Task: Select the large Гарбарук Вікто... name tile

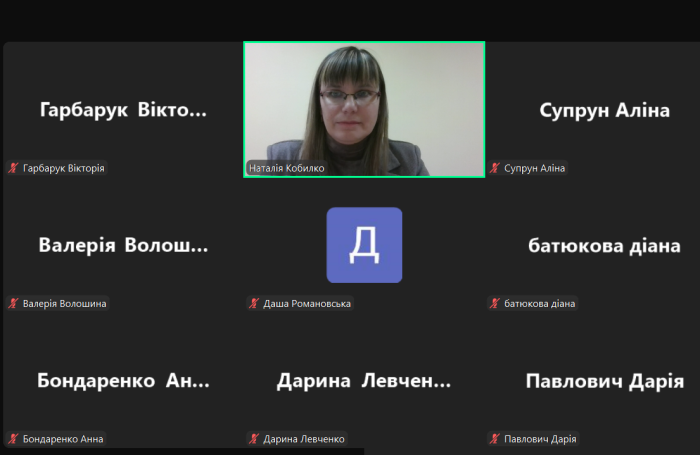Action: [x=123, y=110]
